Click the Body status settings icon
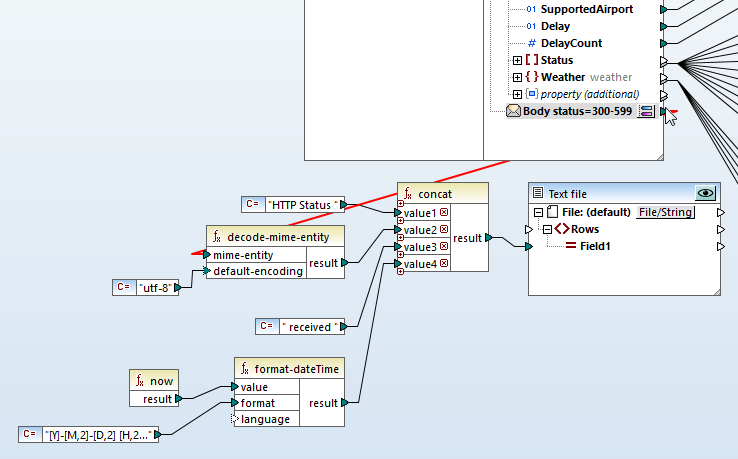This screenshot has height=459, width=738. tap(646, 111)
